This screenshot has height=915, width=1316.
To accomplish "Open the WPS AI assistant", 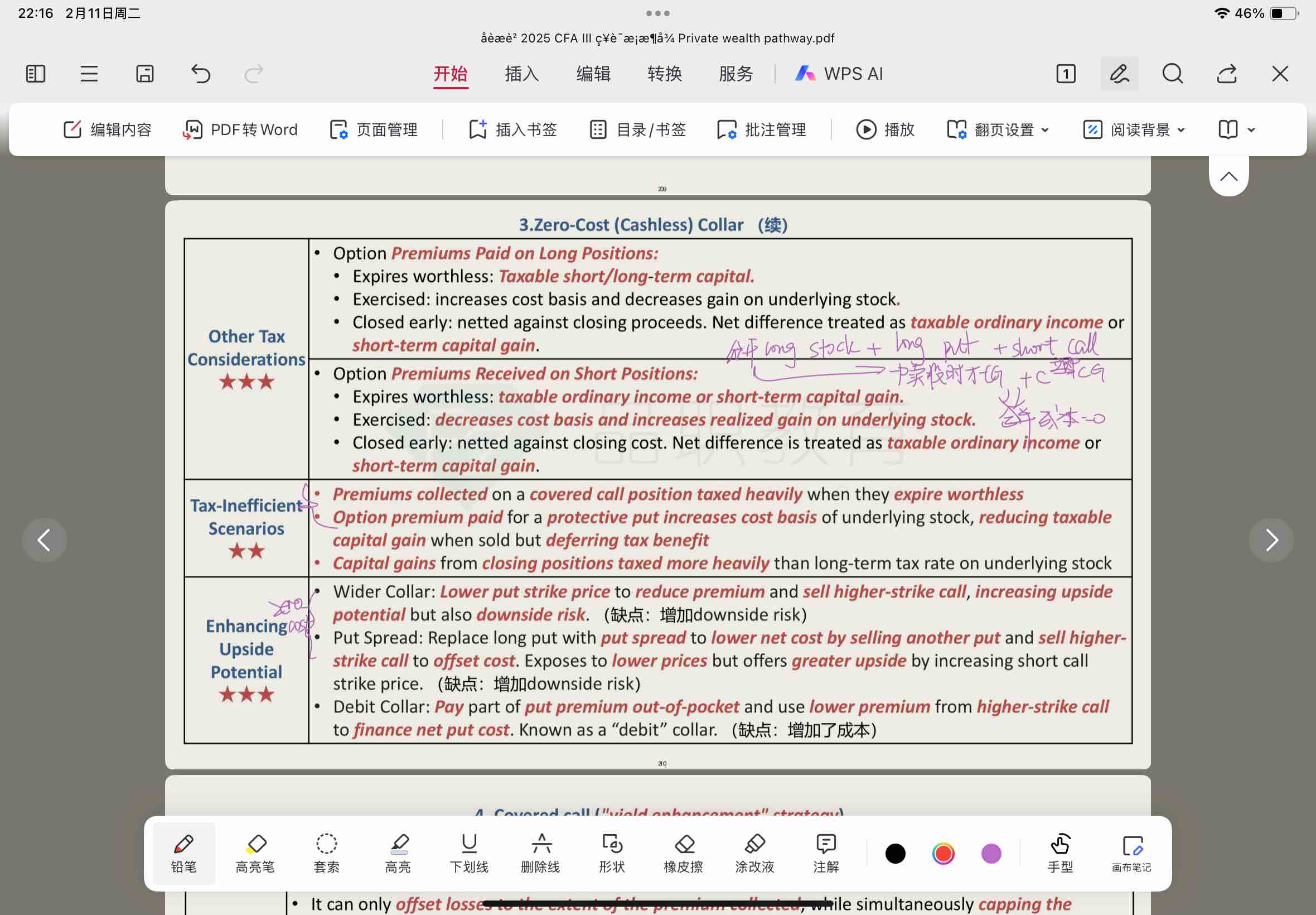I will pos(839,74).
